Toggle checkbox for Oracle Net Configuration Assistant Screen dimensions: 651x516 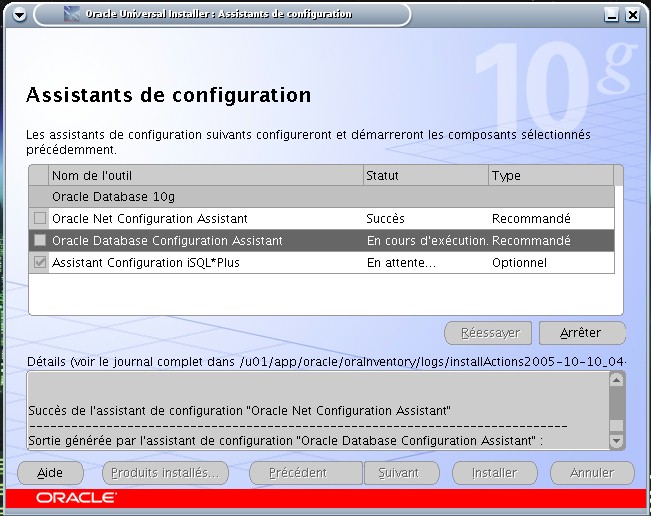40,218
